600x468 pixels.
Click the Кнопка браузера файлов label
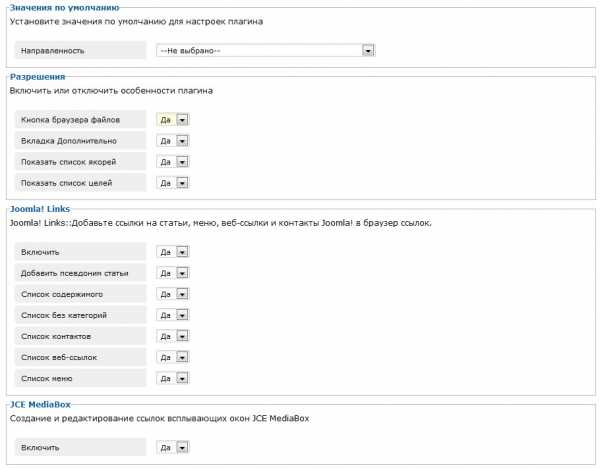click(70, 119)
